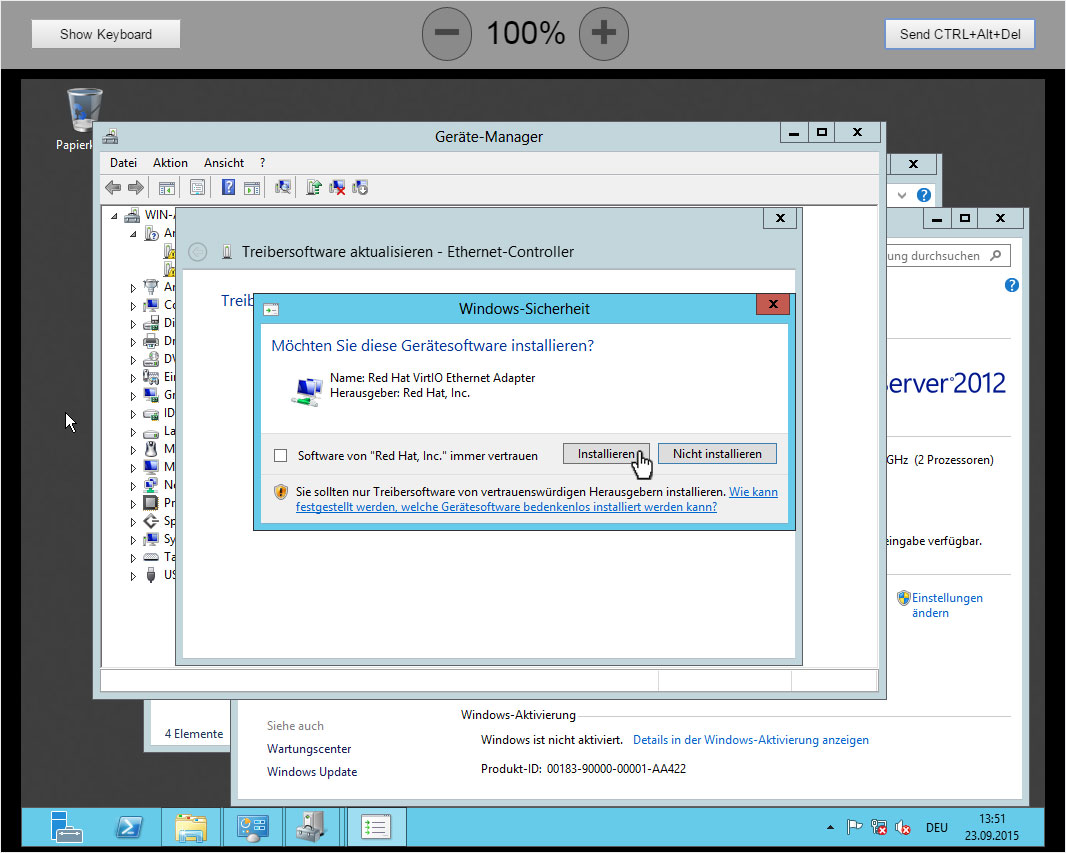Image resolution: width=1066 pixels, height=853 pixels.
Task: Close the Windows-Sicherheit dialog
Action: click(773, 304)
